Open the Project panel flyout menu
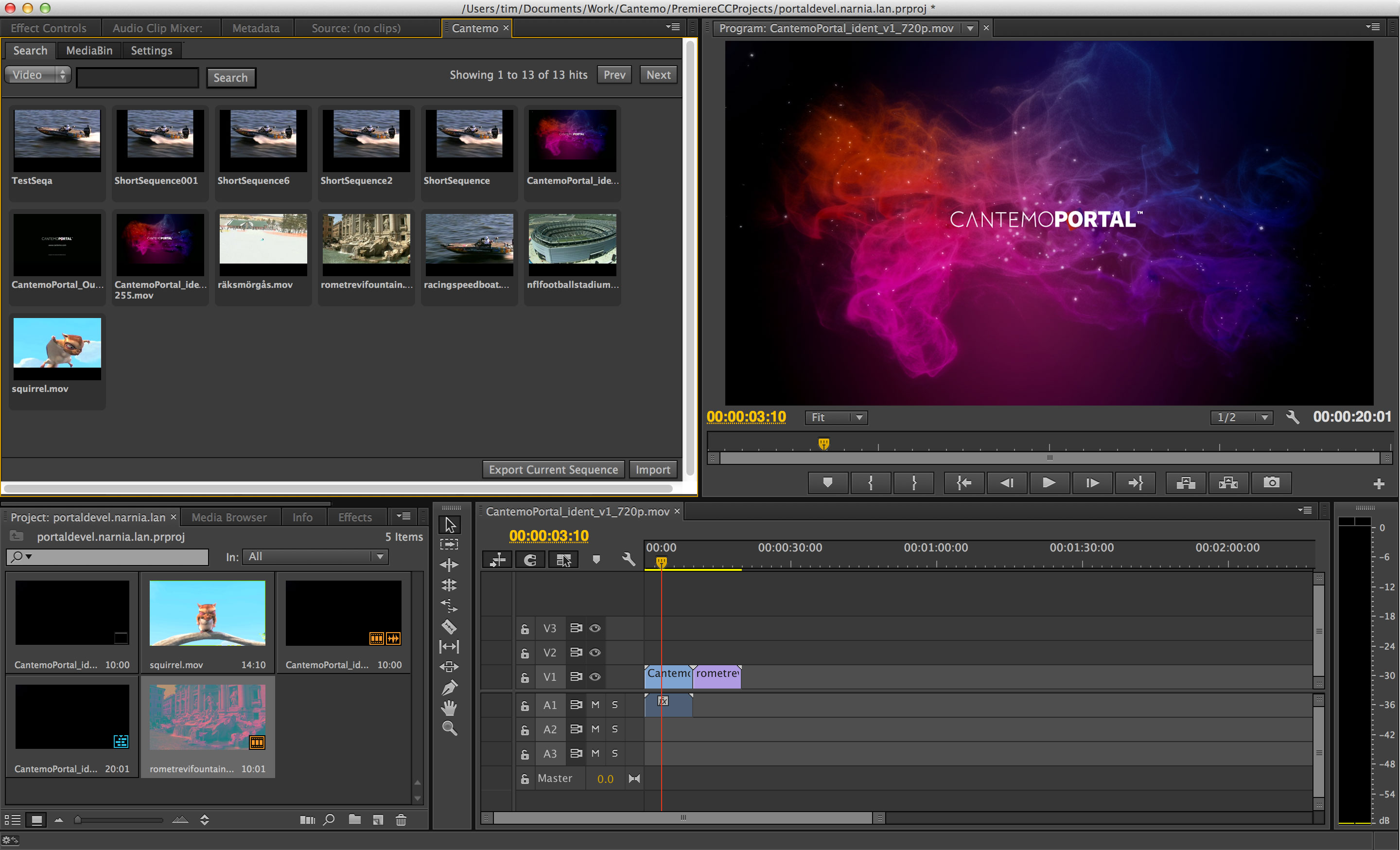This screenshot has width=1400, height=850. [x=403, y=516]
